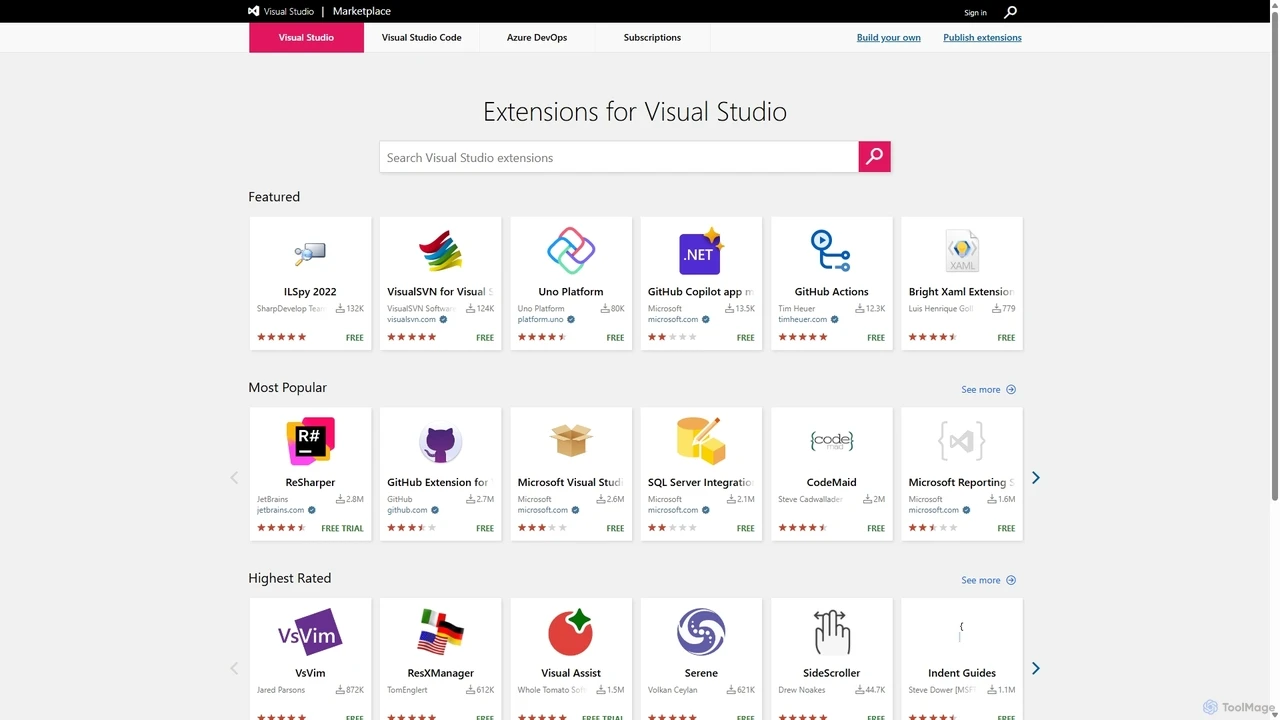Open the Microsoft Visual Studio Installer box icon
The image size is (1280, 720).
click(x=571, y=440)
